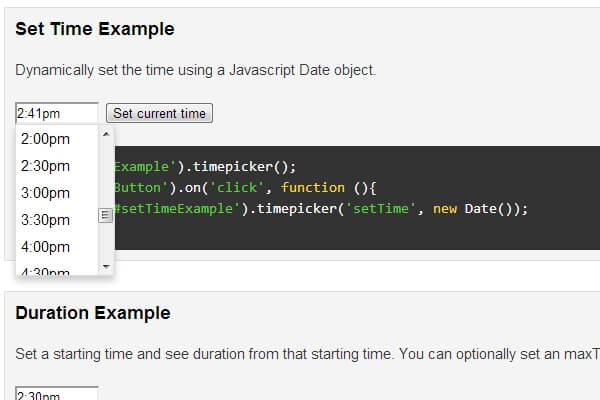Choose the 2:30pm option in the dropdown list
The image size is (600, 400).
click(x=46, y=166)
